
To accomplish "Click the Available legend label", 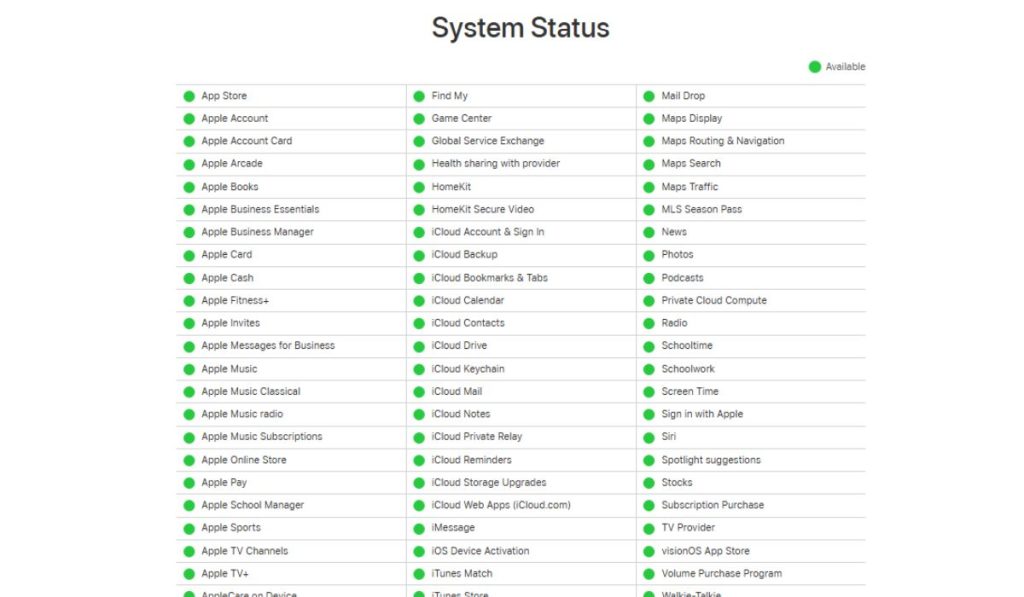I will coord(845,67).
